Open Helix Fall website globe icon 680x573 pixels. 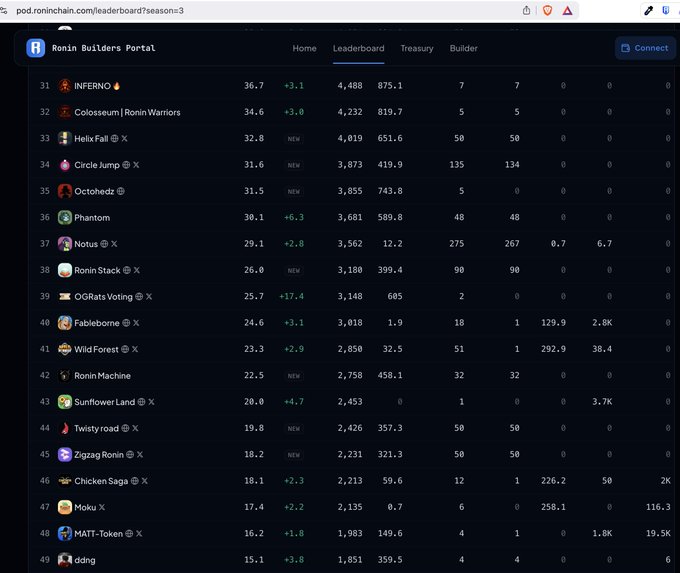click(x=114, y=138)
